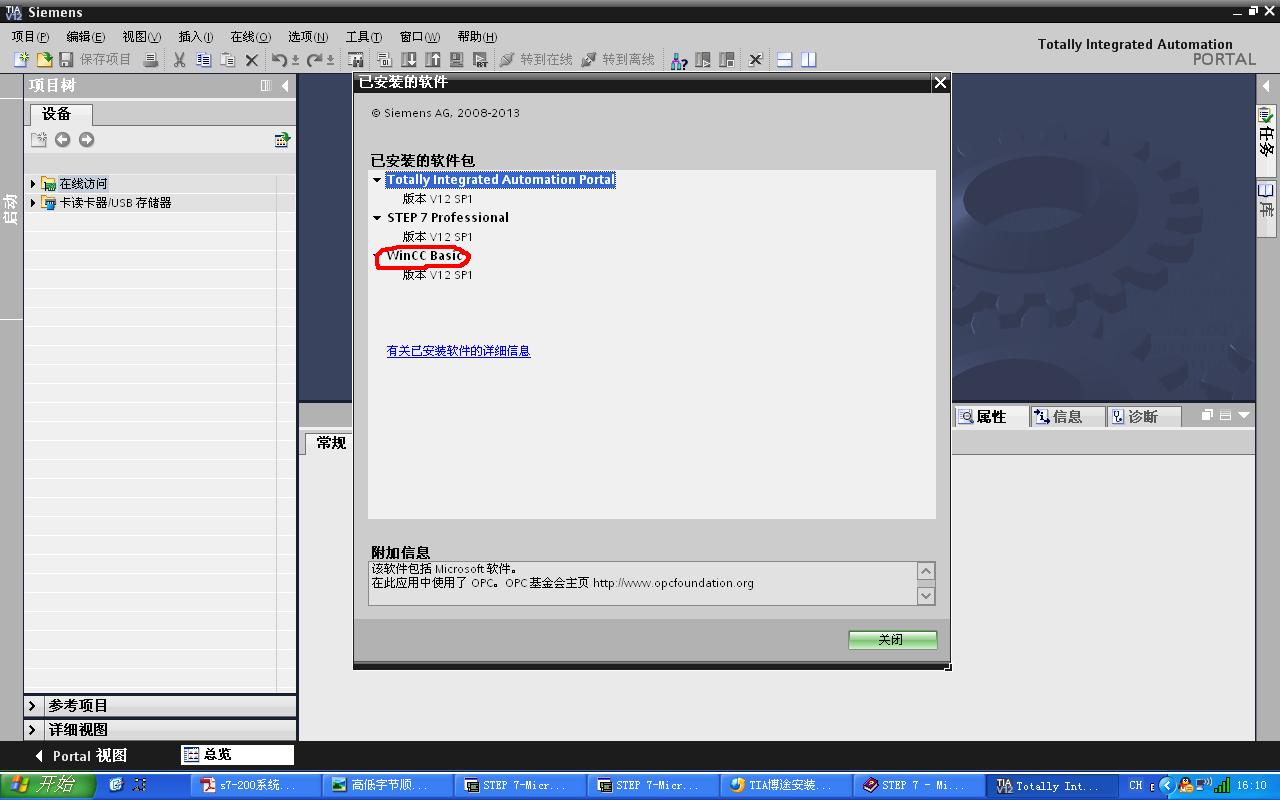Open the 编辑(E) menu

(85, 37)
